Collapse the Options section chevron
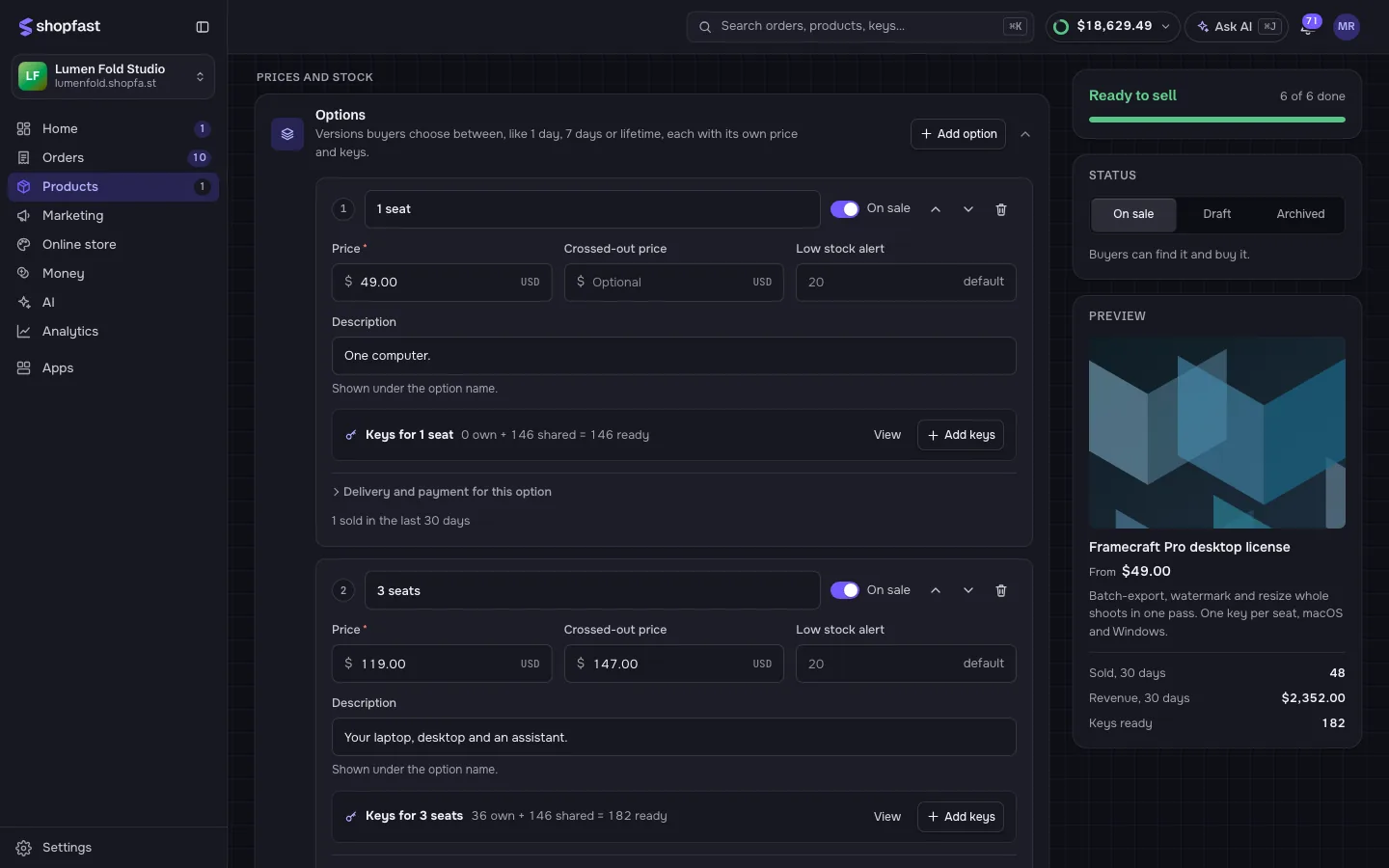 pos(1025,134)
